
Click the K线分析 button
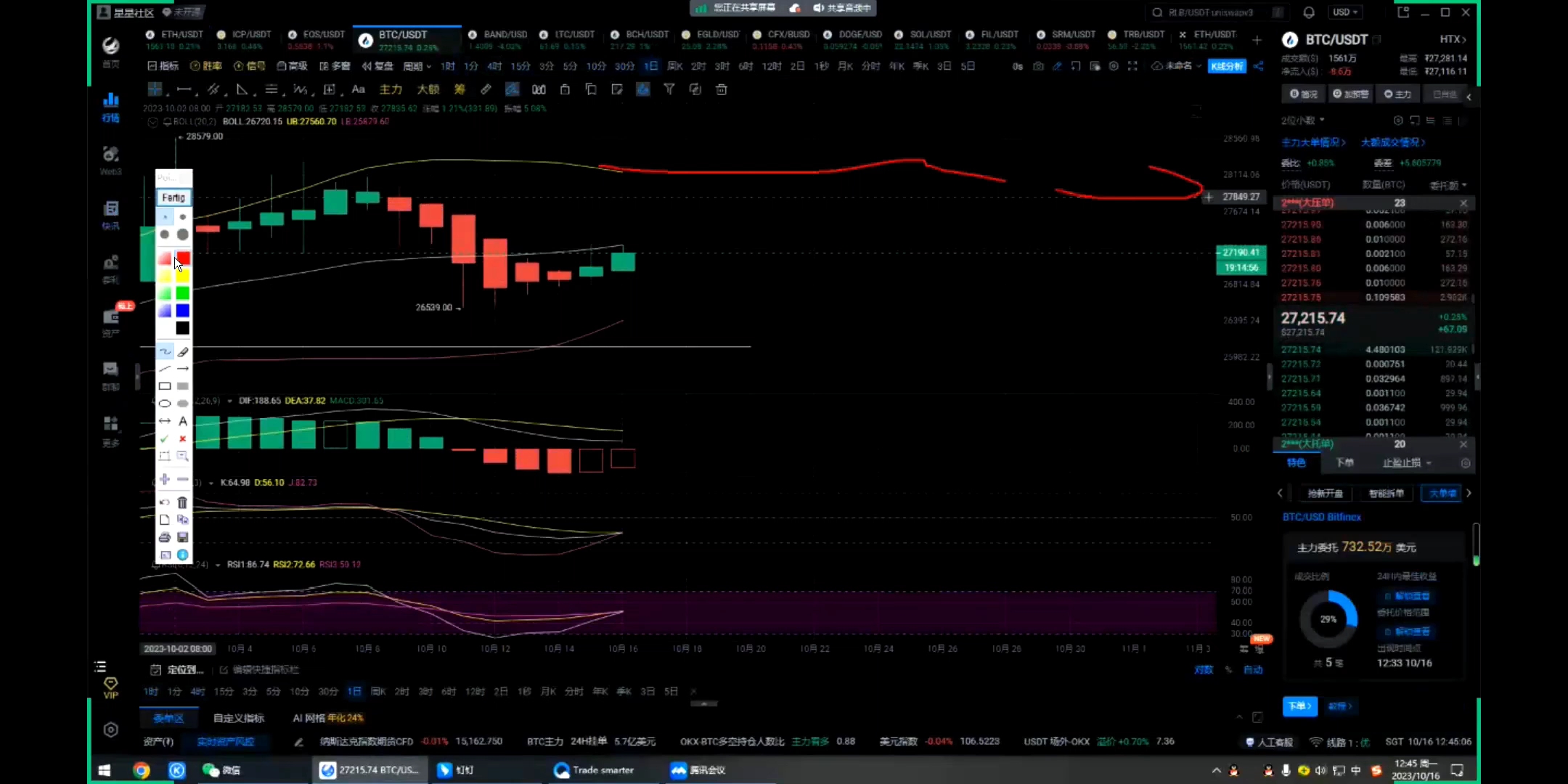1228,66
